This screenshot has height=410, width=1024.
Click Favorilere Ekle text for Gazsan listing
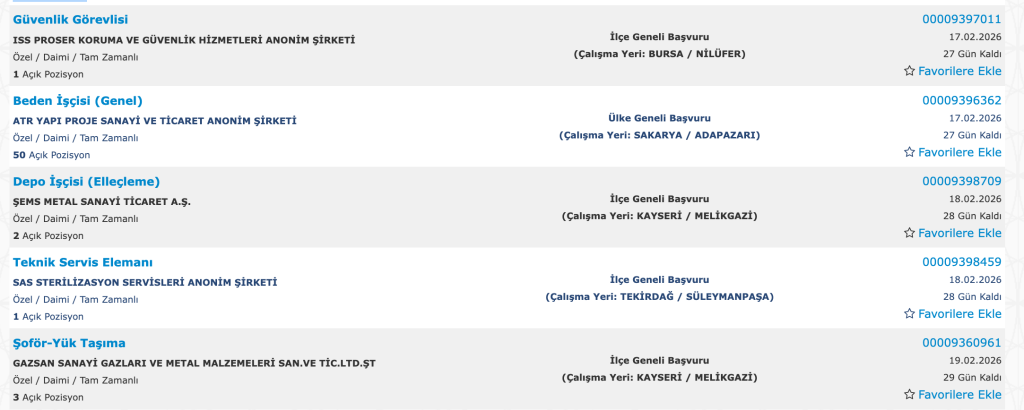(x=959, y=395)
